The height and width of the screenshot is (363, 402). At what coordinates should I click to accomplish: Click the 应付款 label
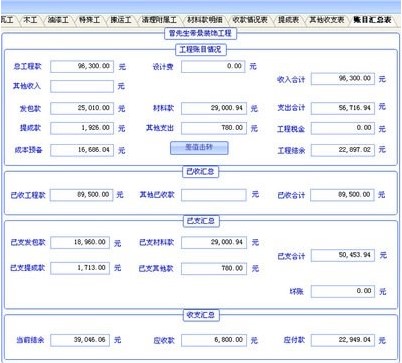(x=294, y=340)
